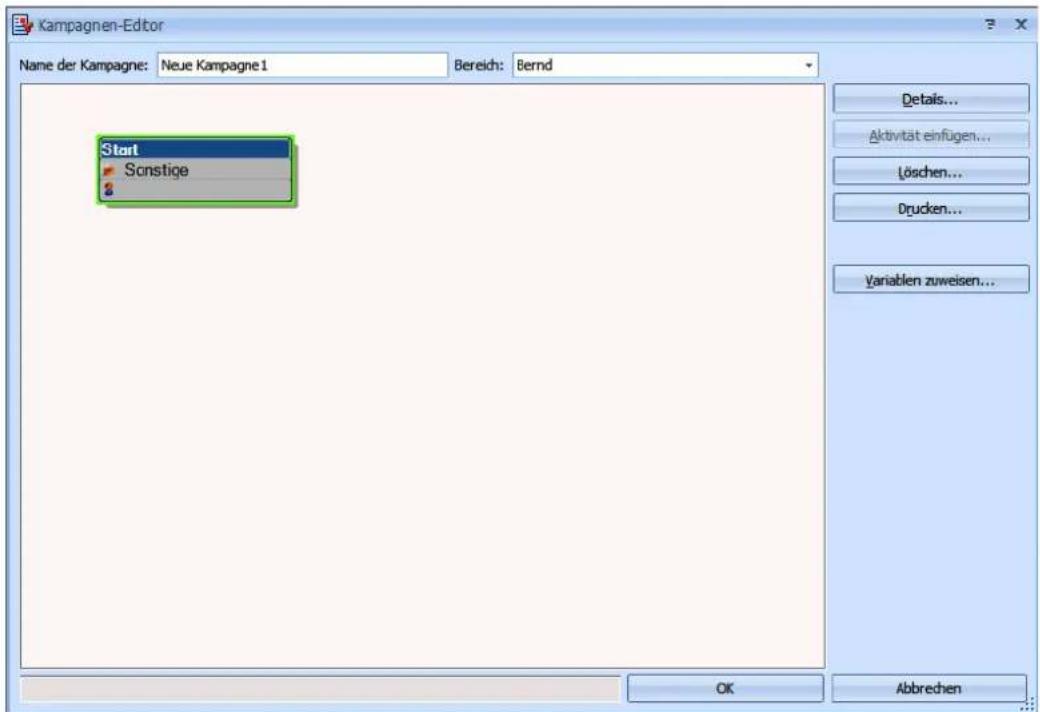
Task: Click the help icon in the title bar
Action: click(x=990, y=25)
